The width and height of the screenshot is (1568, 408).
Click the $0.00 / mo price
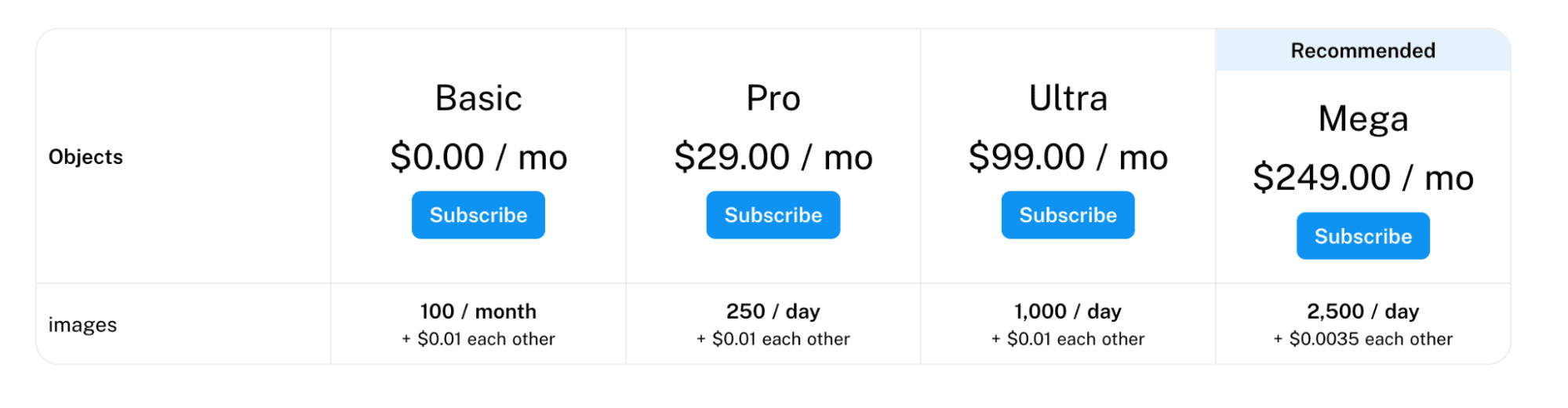pos(478,157)
